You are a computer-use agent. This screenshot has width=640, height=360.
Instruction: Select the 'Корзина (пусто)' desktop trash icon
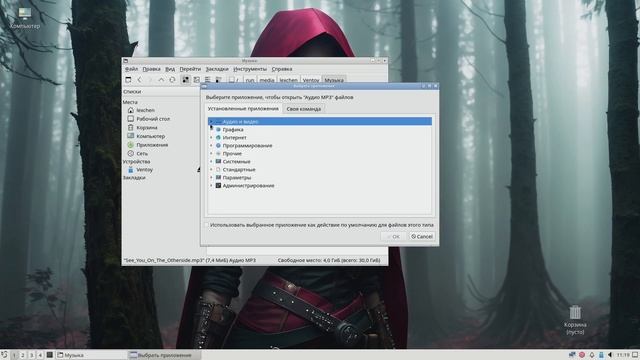pos(575,320)
